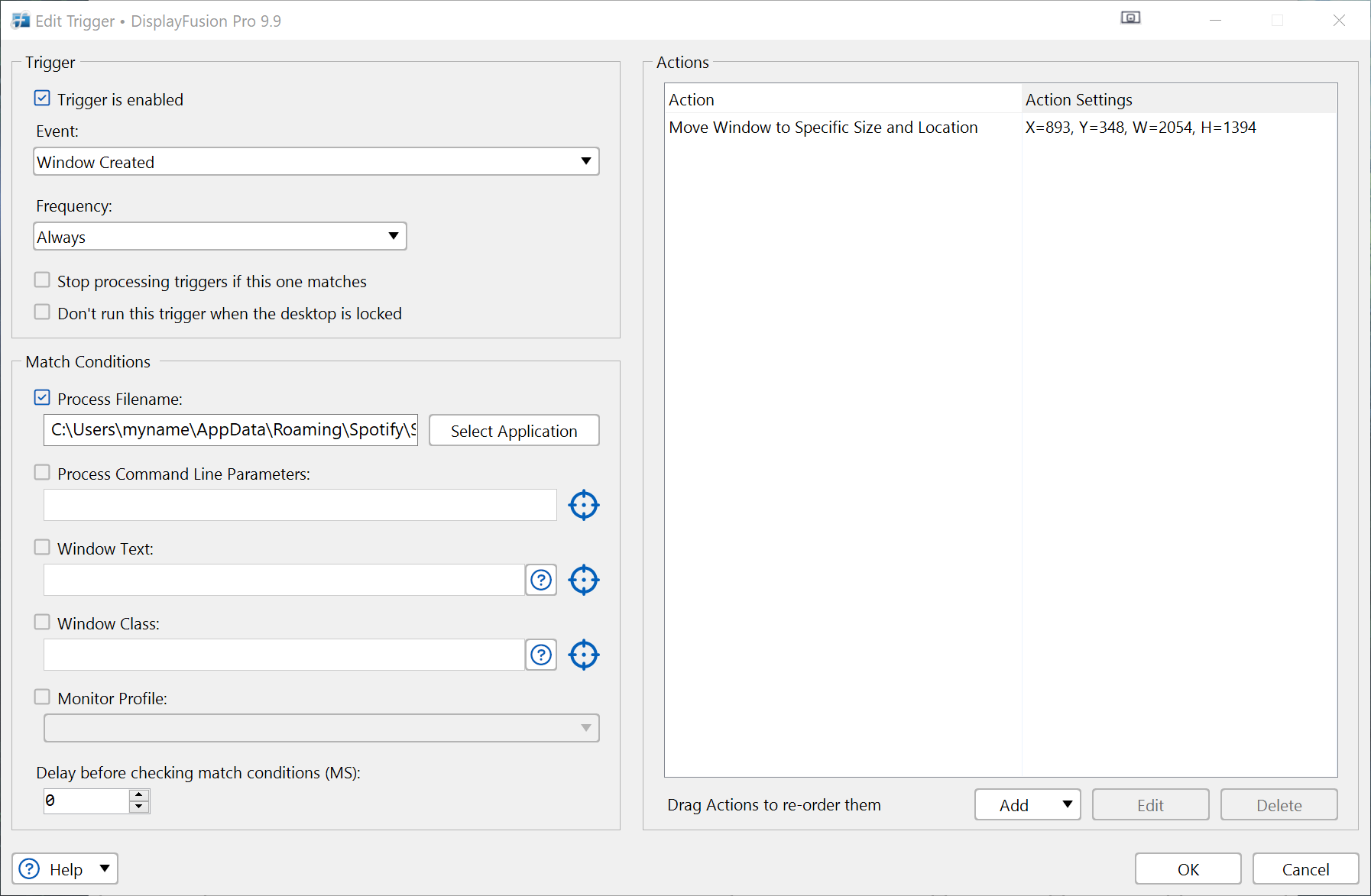Screen dimensions: 1371x896
Task: Enable the Window Text match condition
Action: click(x=43, y=548)
